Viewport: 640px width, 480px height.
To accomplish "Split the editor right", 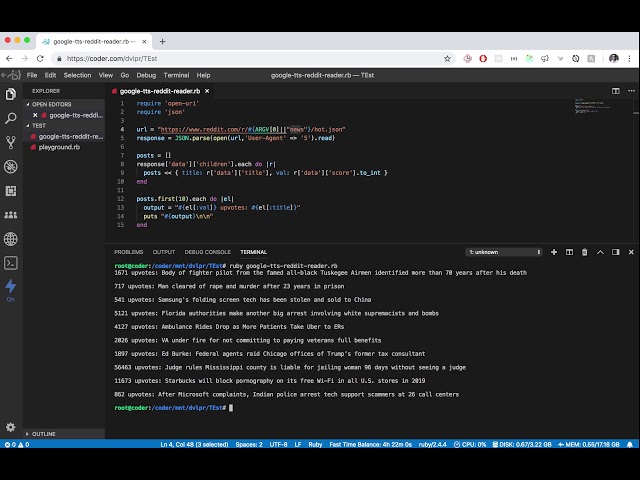I will (616, 91).
